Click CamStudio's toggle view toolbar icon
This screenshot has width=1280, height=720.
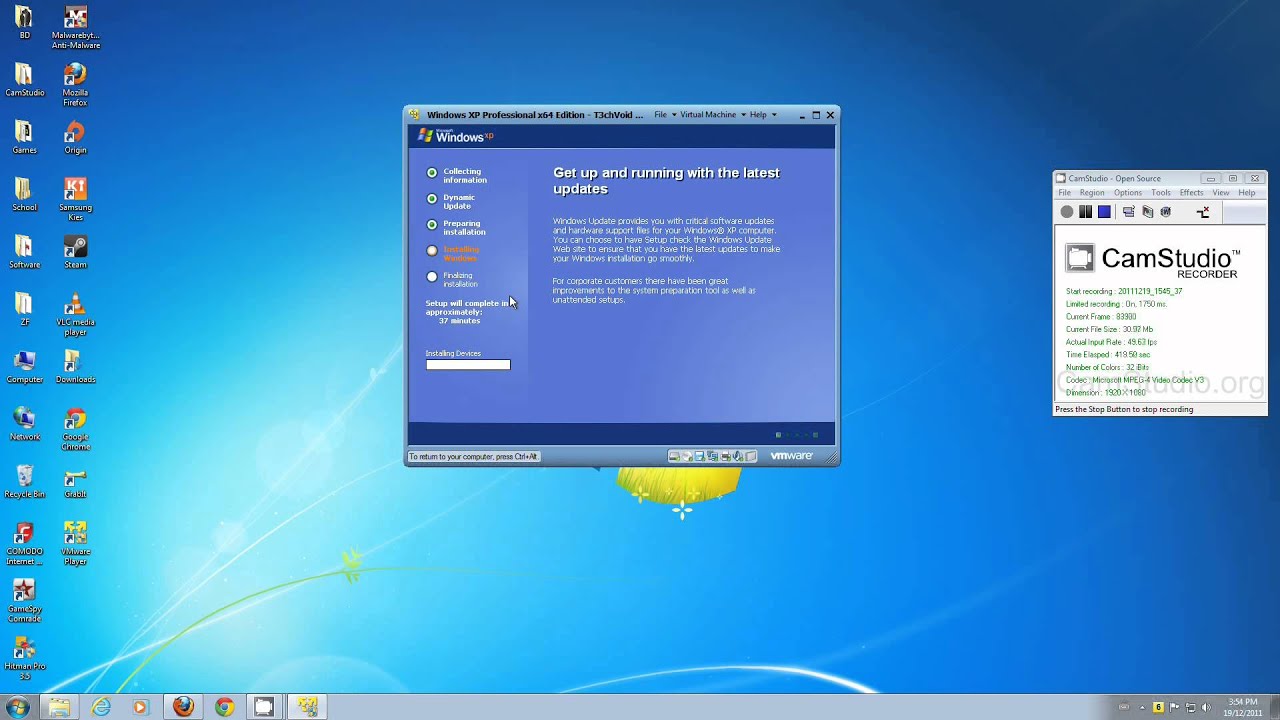(x=1129, y=212)
